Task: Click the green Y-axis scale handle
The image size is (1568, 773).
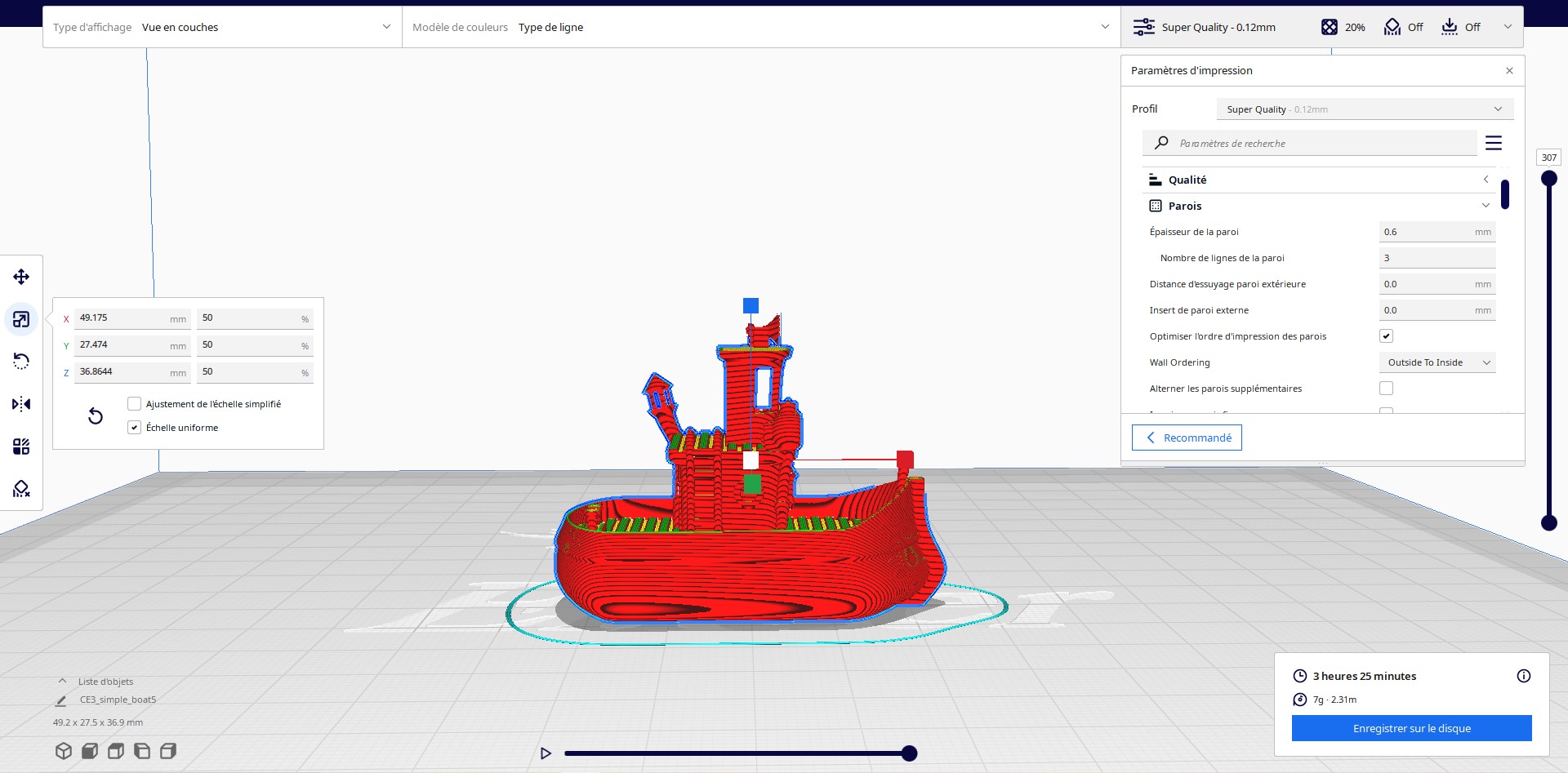Action: click(752, 484)
